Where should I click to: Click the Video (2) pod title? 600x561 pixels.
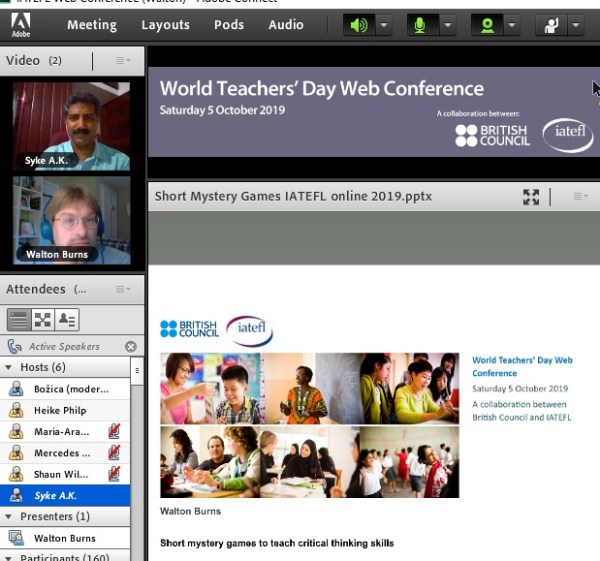pyautogui.click(x=34, y=60)
